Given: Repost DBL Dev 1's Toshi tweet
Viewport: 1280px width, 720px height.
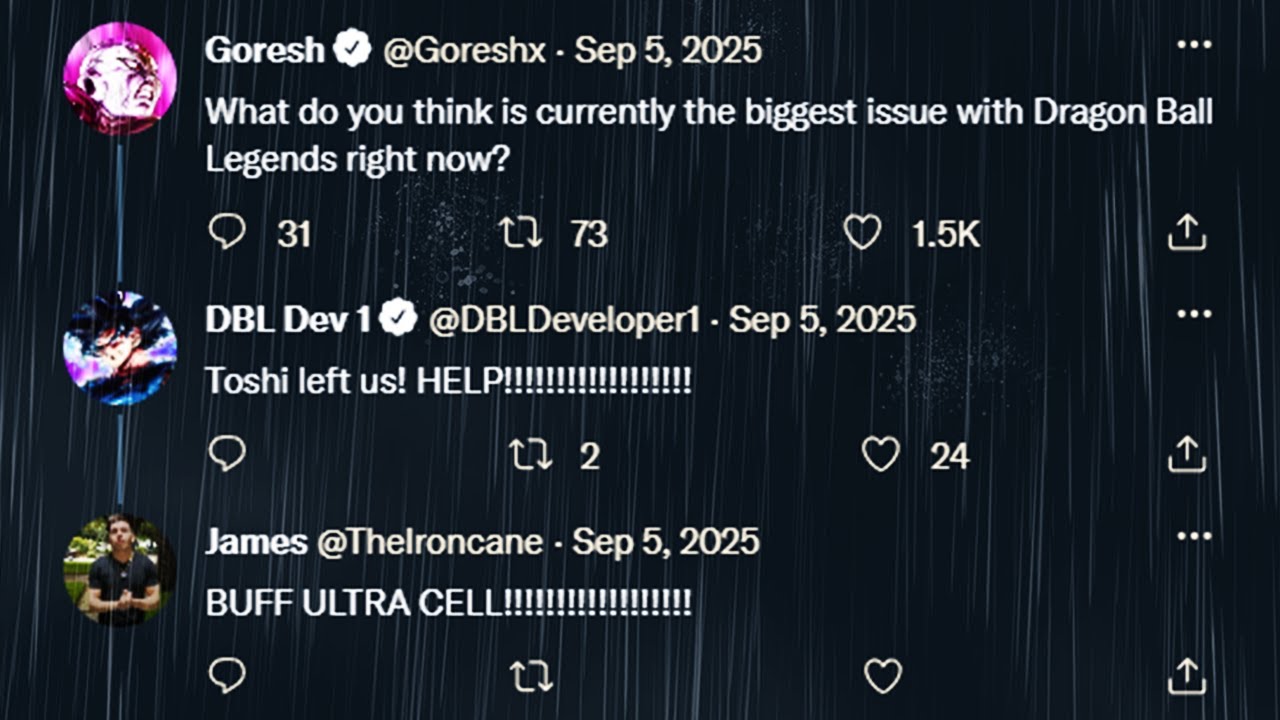Looking at the screenshot, I should pos(531,455).
